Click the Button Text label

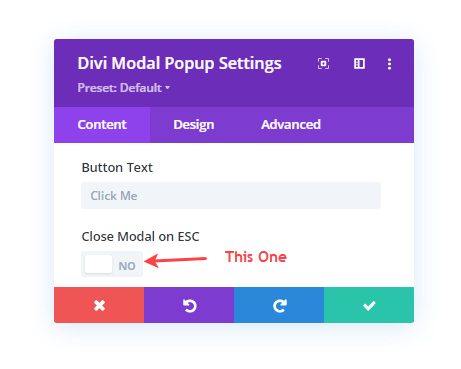pos(117,167)
